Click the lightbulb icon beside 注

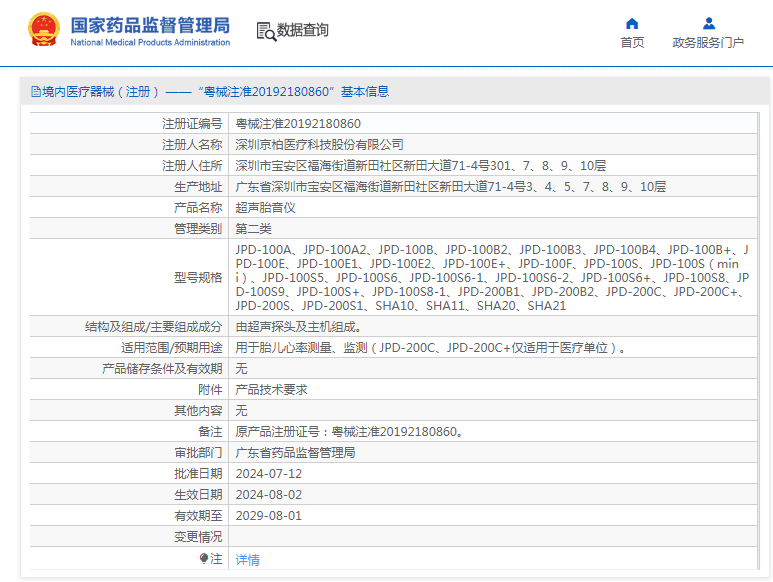pos(204,558)
